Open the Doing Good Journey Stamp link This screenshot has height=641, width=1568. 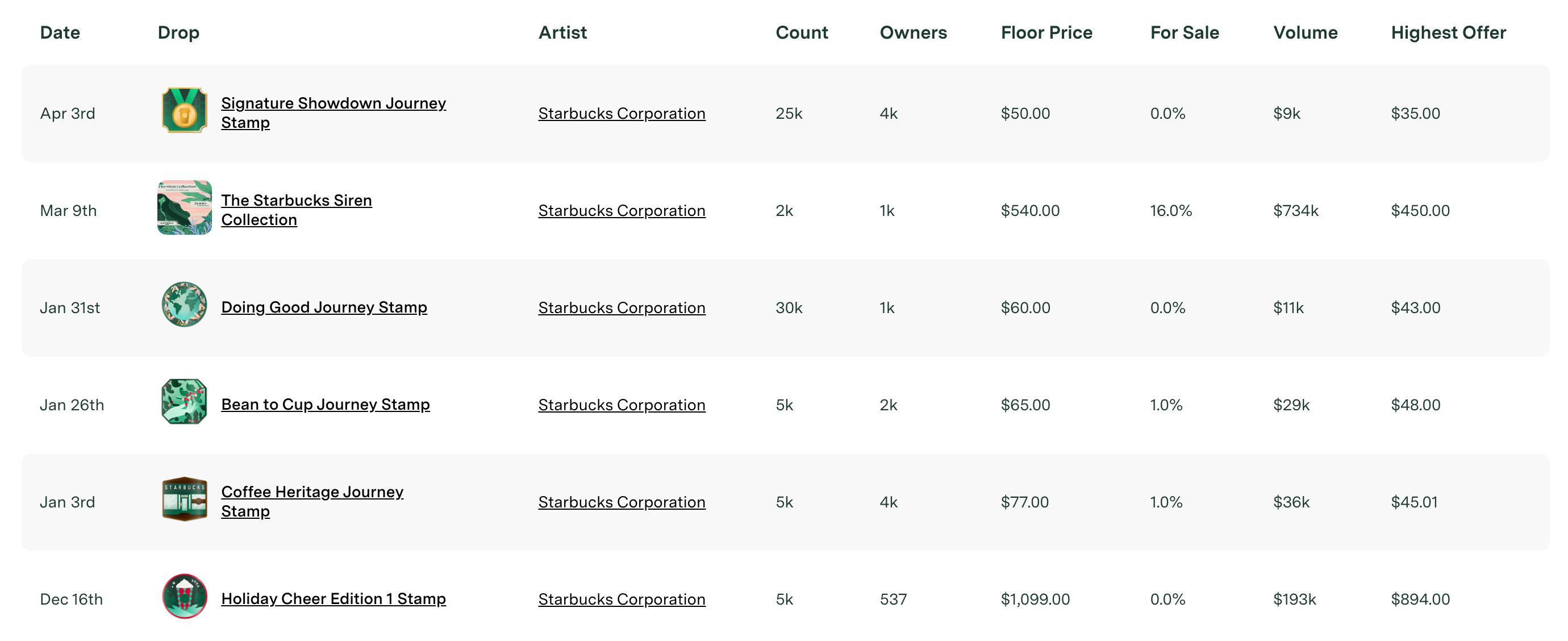click(324, 307)
